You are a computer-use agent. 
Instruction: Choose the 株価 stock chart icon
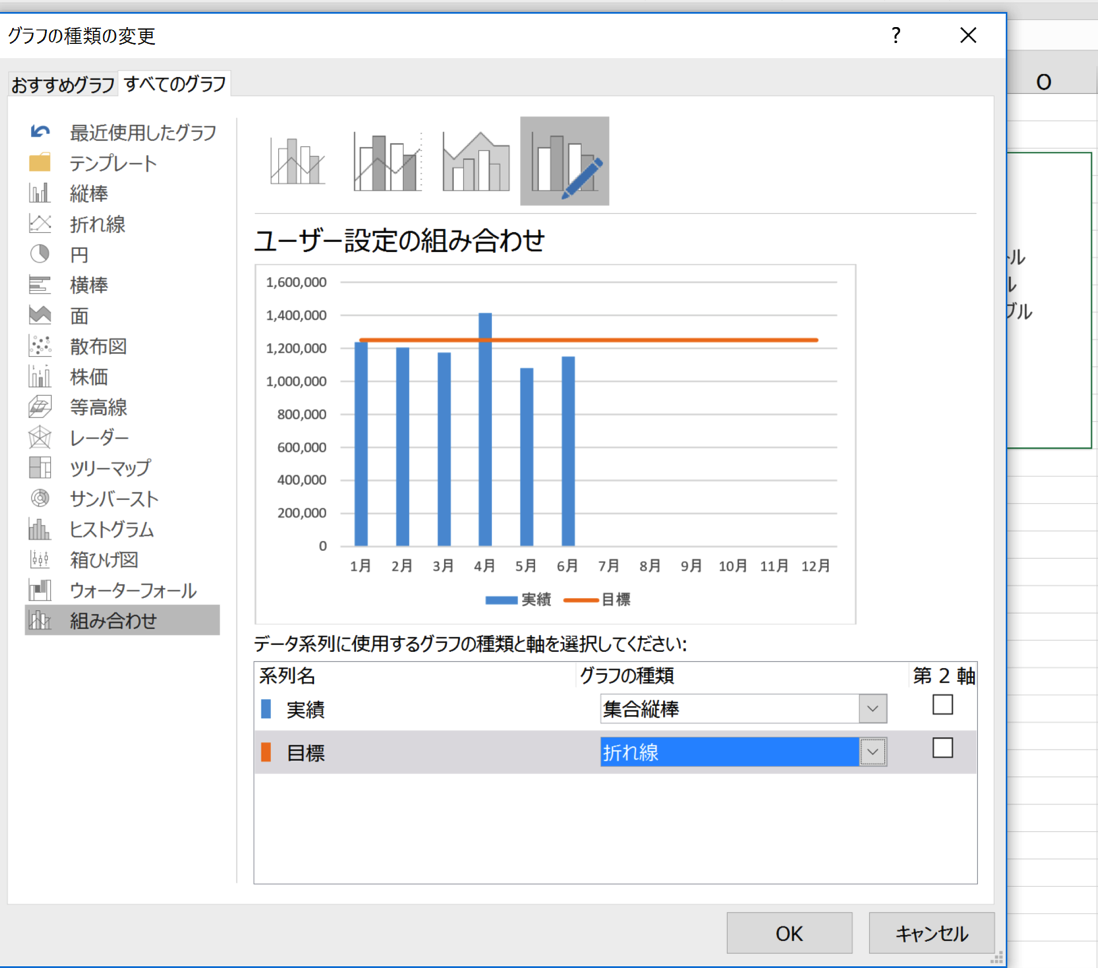click(40, 376)
